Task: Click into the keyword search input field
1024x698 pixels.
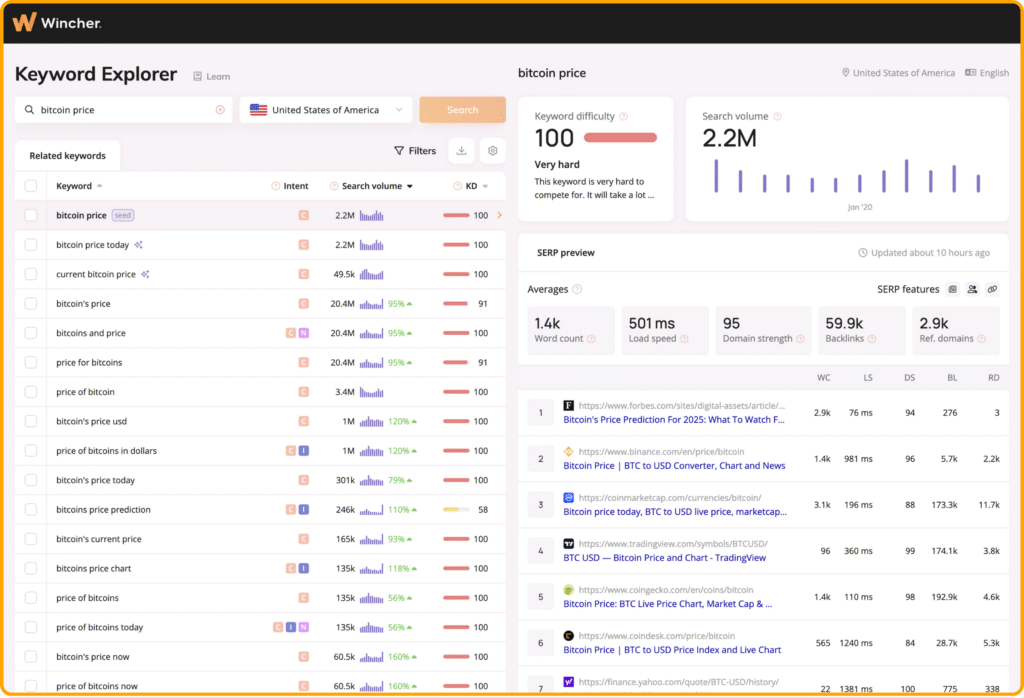Action: 120,110
